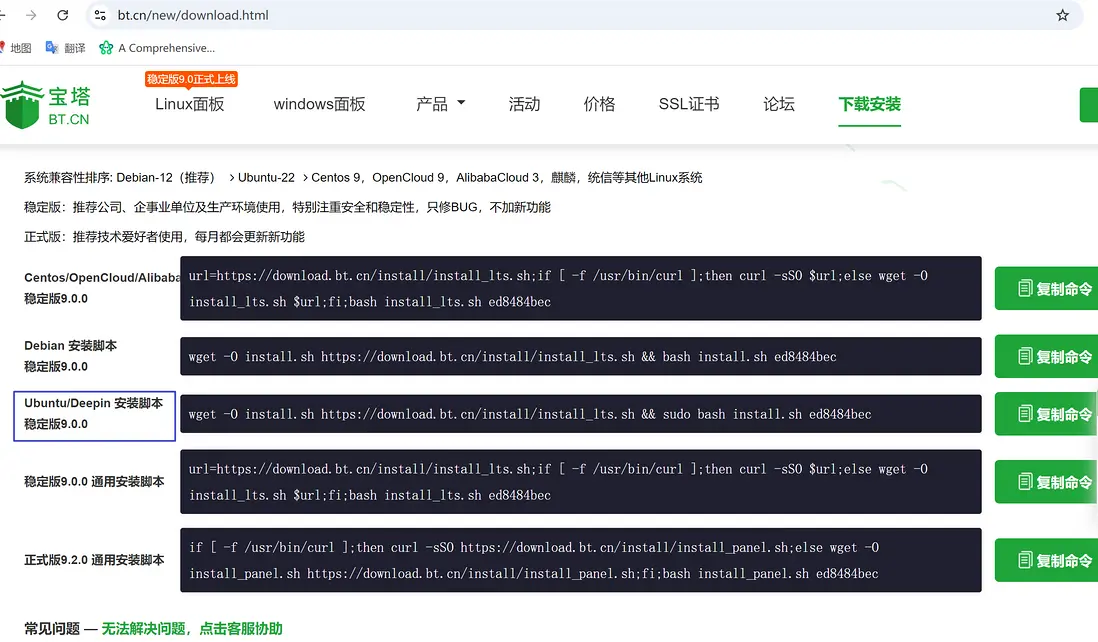Go to the 活动 page

coord(524,104)
